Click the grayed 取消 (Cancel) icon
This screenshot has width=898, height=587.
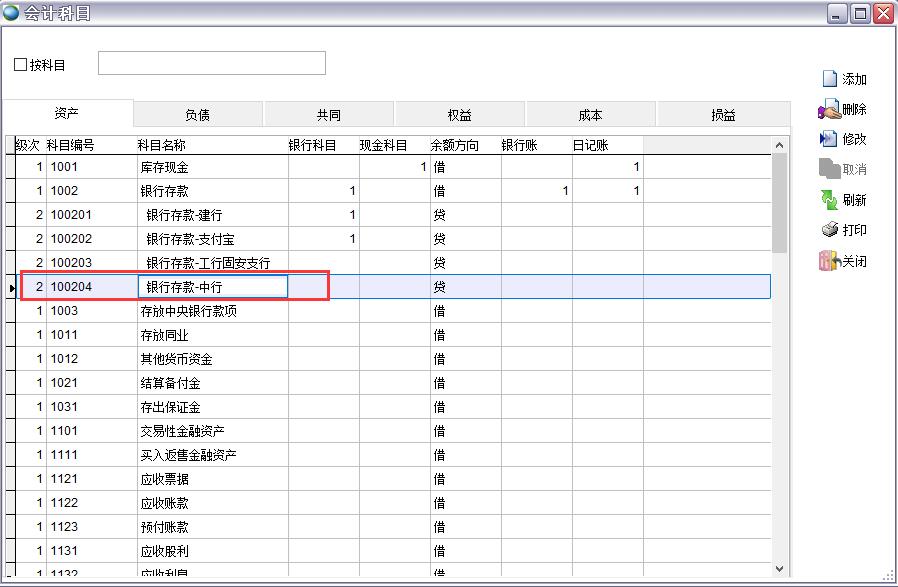[x=829, y=169]
